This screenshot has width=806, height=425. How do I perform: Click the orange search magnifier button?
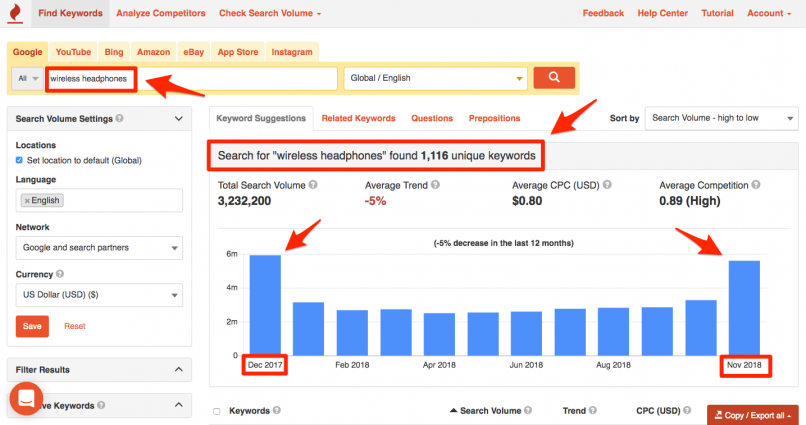click(554, 78)
